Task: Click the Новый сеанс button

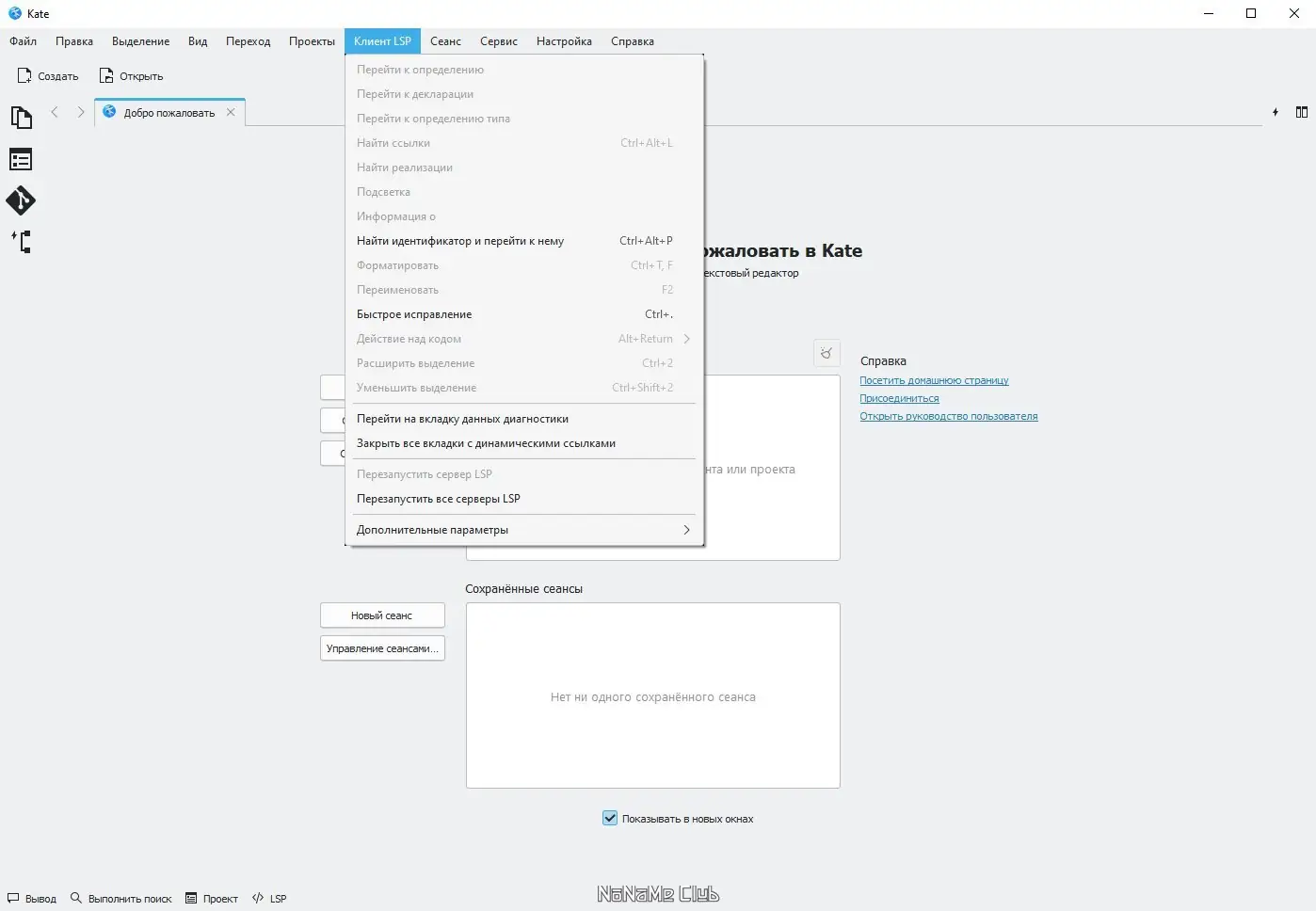Action: [x=382, y=615]
